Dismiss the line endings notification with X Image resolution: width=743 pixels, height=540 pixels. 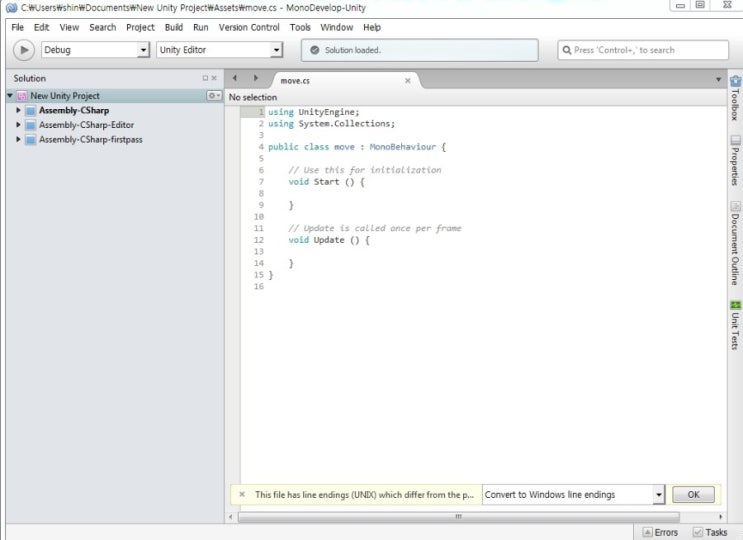[x=242, y=495]
